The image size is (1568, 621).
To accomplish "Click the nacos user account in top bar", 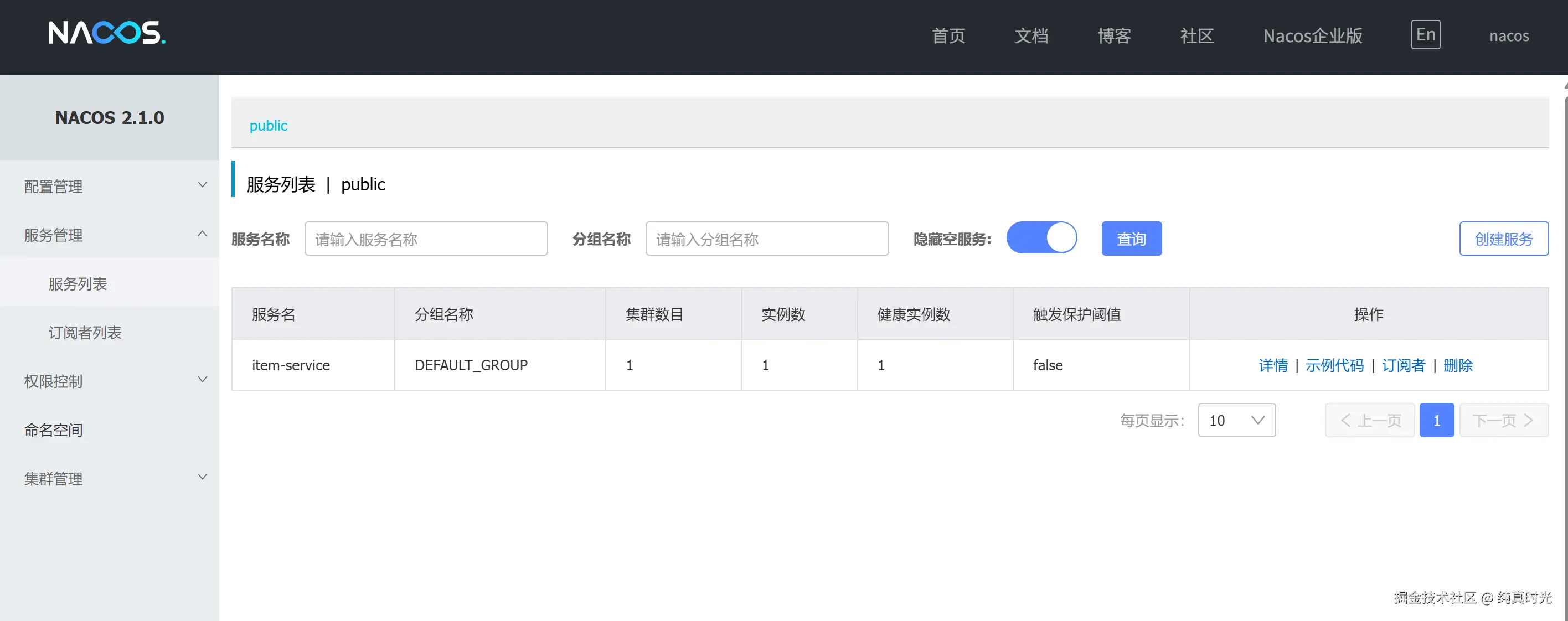I will coord(1509,36).
